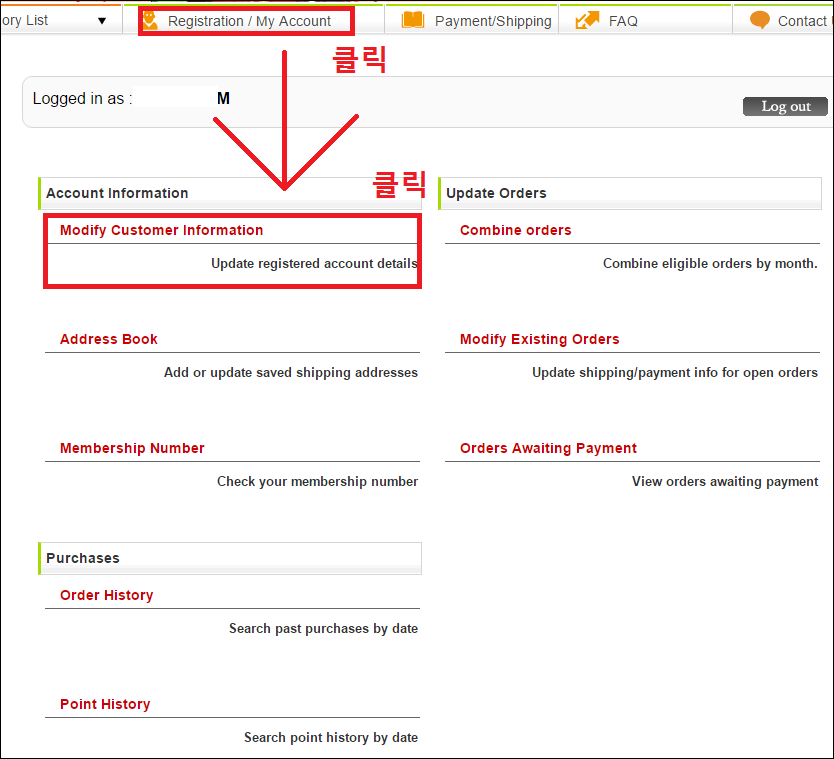Image resolution: width=834 pixels, height=759 pixels.
Task: Open Modify Existing Orders link
Action: [539, 339]
